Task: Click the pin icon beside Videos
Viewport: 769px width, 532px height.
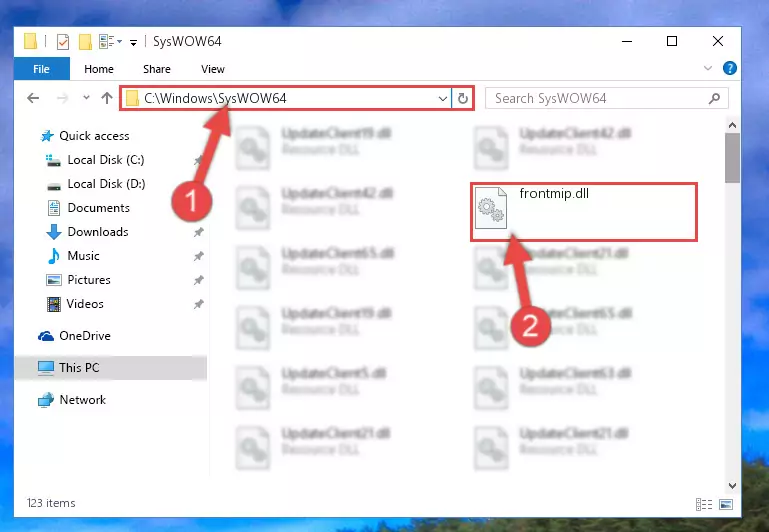Action: [199, 304]
